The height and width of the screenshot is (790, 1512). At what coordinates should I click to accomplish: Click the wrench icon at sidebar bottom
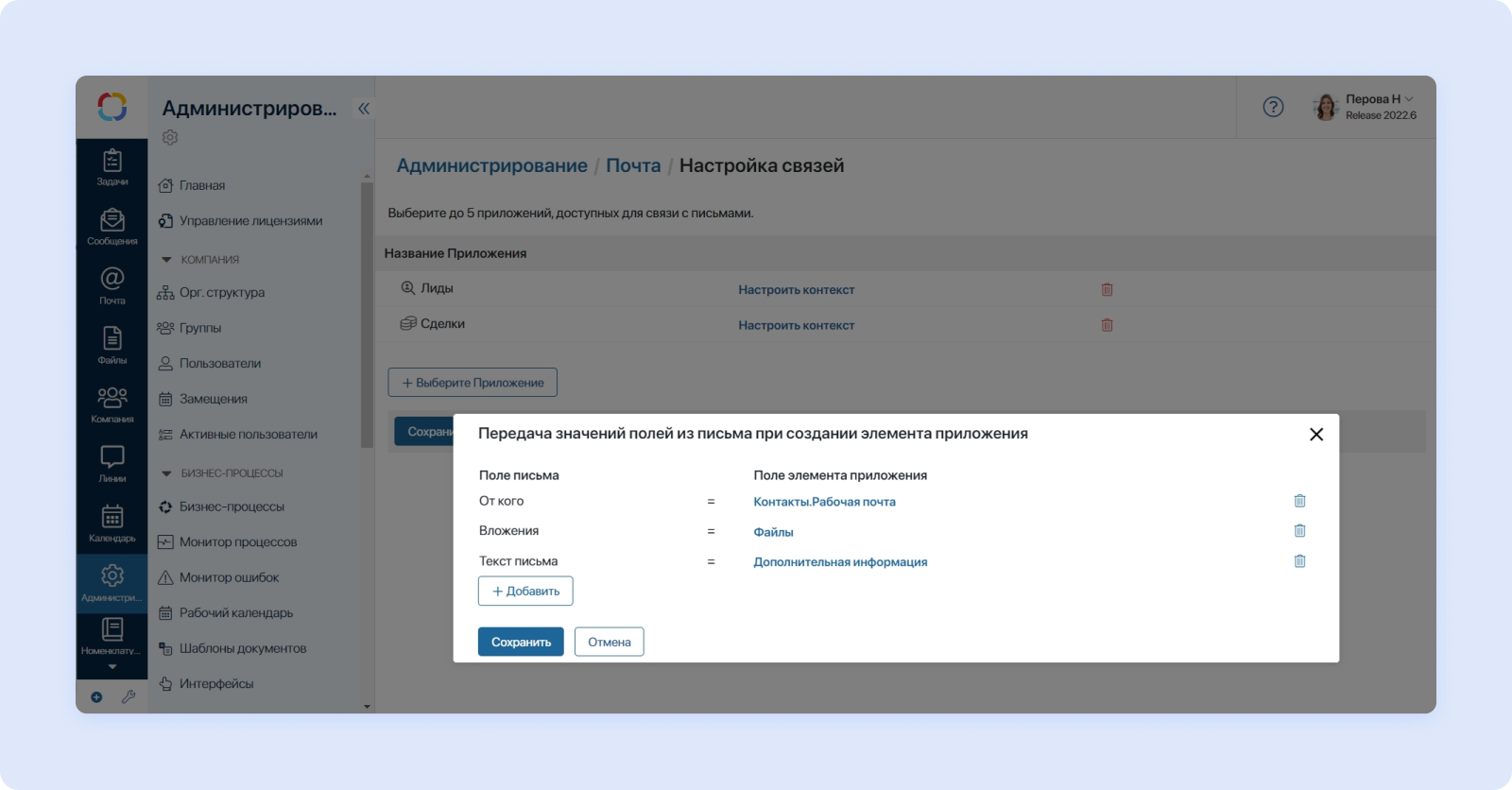[129, 696]
